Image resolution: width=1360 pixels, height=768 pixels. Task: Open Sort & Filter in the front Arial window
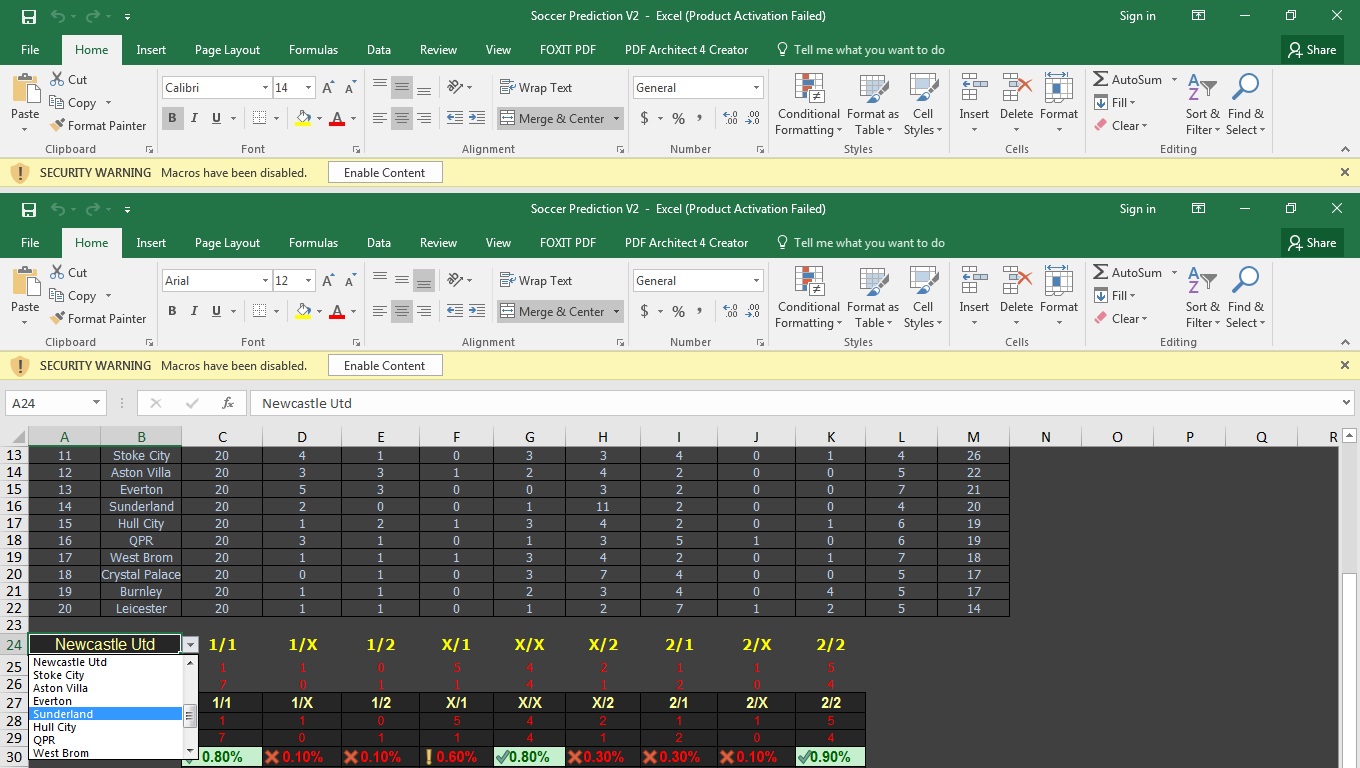pos(1203,297)
